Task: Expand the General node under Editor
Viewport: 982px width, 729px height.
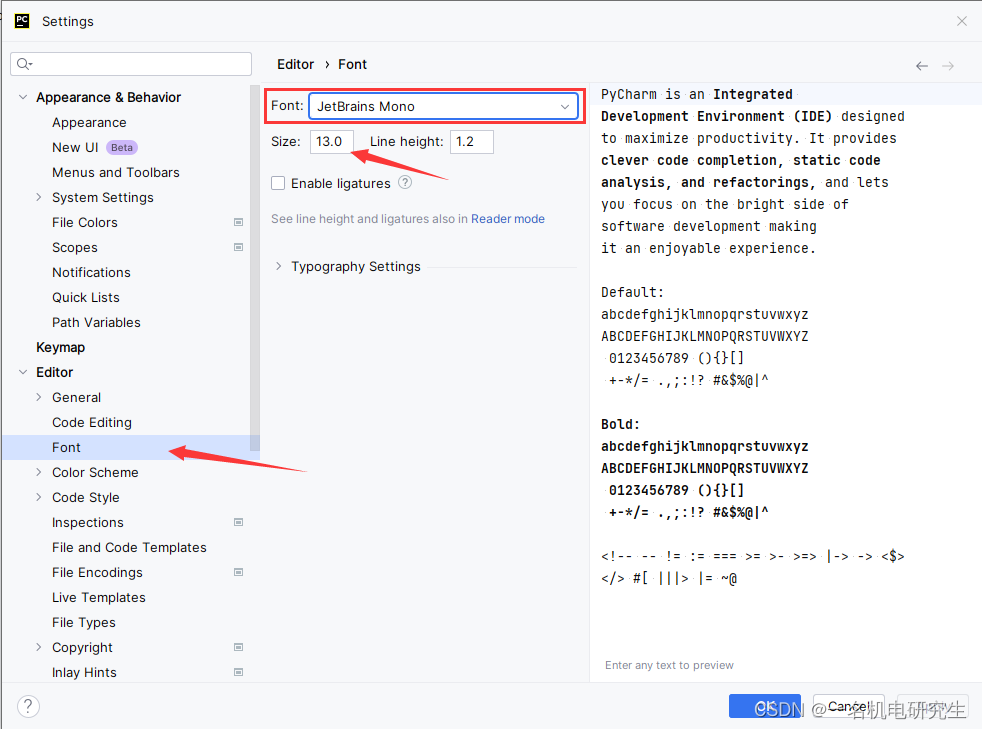Action: (39, 397)
